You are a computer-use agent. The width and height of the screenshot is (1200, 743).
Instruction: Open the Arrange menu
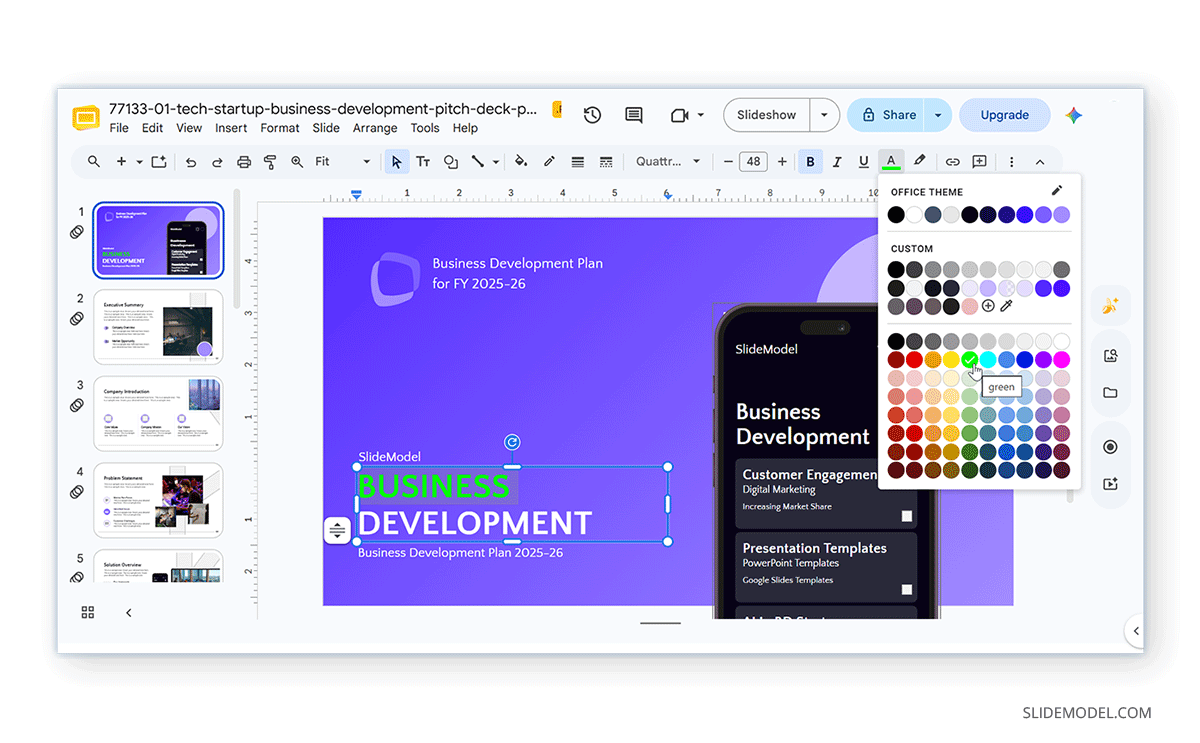click(x=375, y=128)
